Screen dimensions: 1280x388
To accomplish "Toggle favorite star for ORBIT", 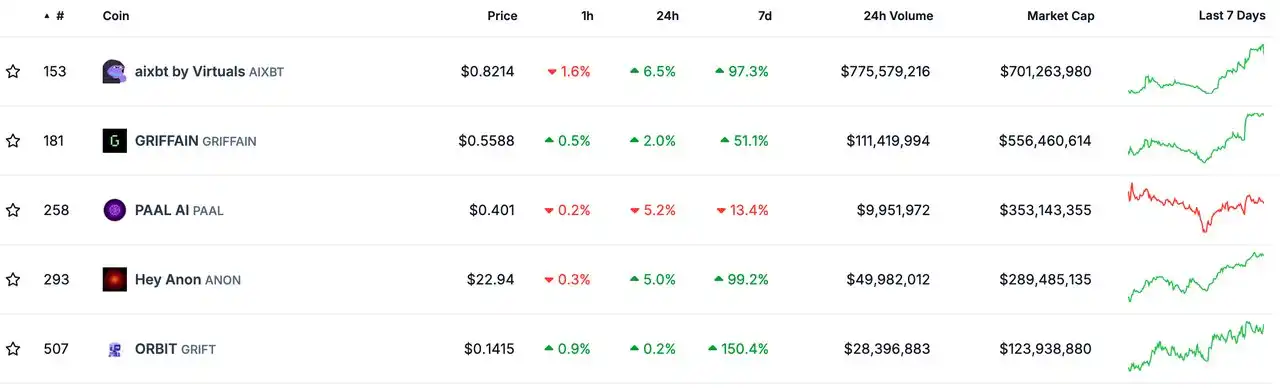I will pos(13,349).
